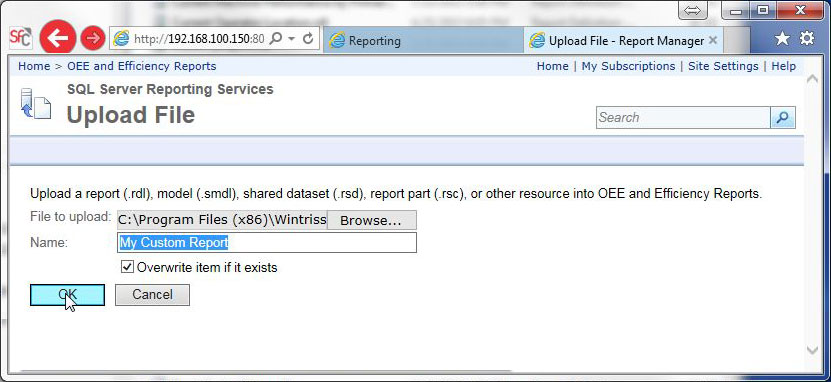Viewport: 831px width, 382px height.
Task: Open Site Settings link
Action: pos(723,66)
